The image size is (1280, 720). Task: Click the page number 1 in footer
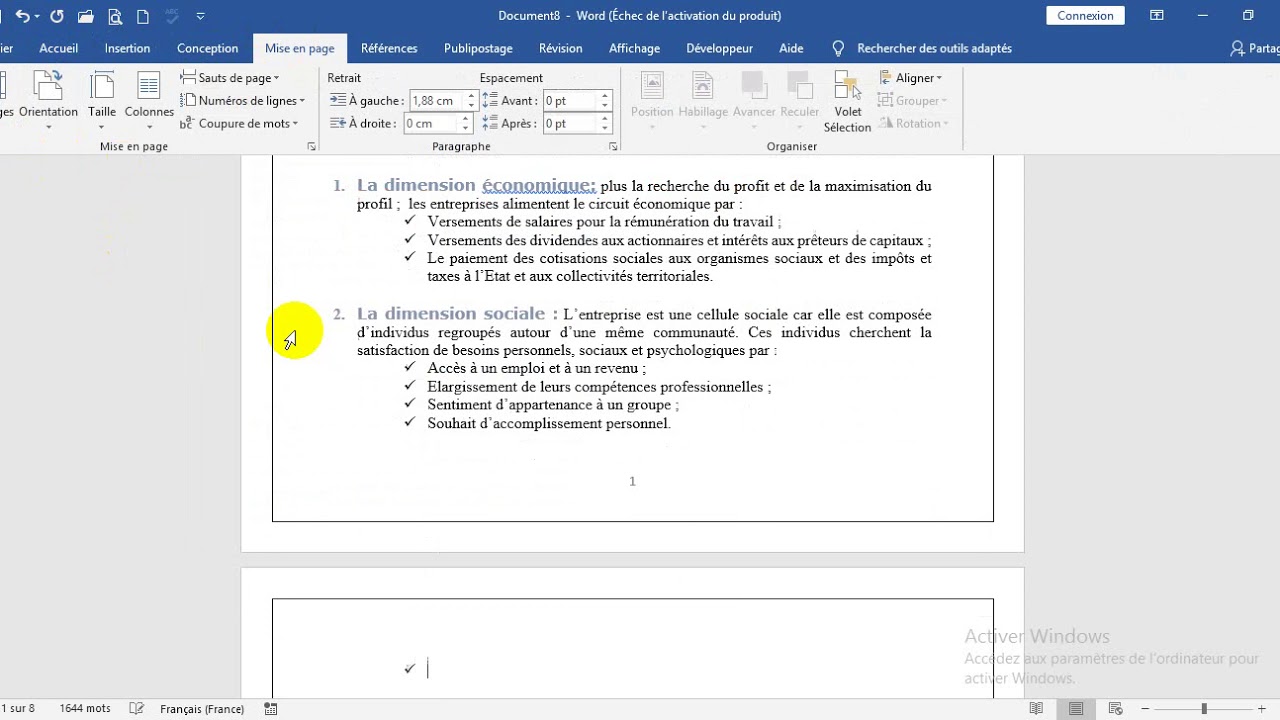tap(632, 481)
